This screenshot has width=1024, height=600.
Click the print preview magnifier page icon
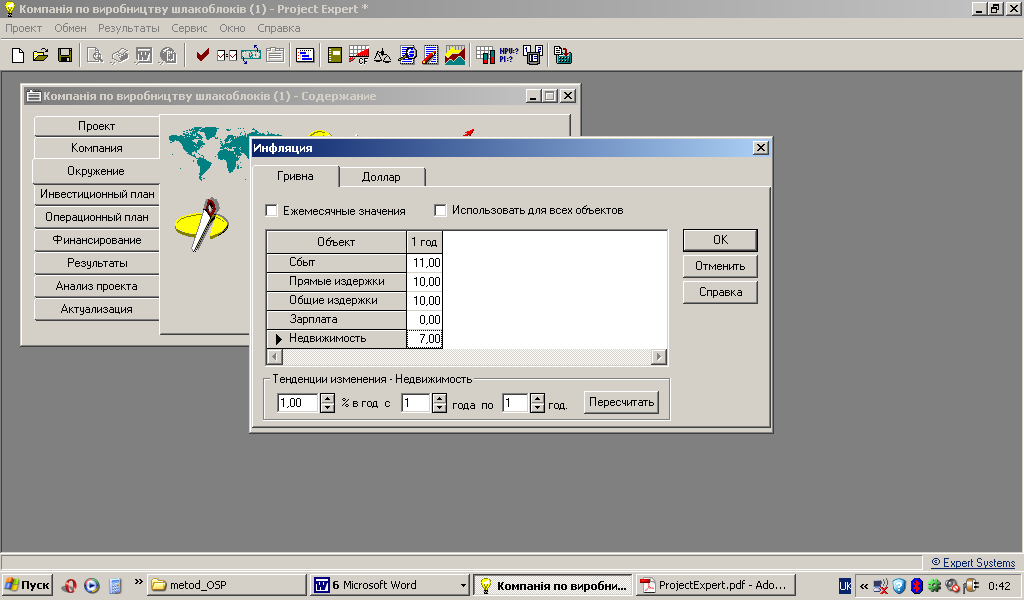(x=95, y=55)
